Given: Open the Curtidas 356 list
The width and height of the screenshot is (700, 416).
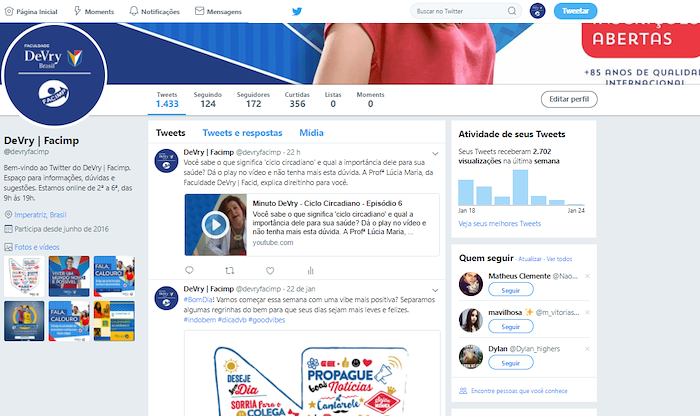Looking at the screenshot, I should (x=297, y=100).
